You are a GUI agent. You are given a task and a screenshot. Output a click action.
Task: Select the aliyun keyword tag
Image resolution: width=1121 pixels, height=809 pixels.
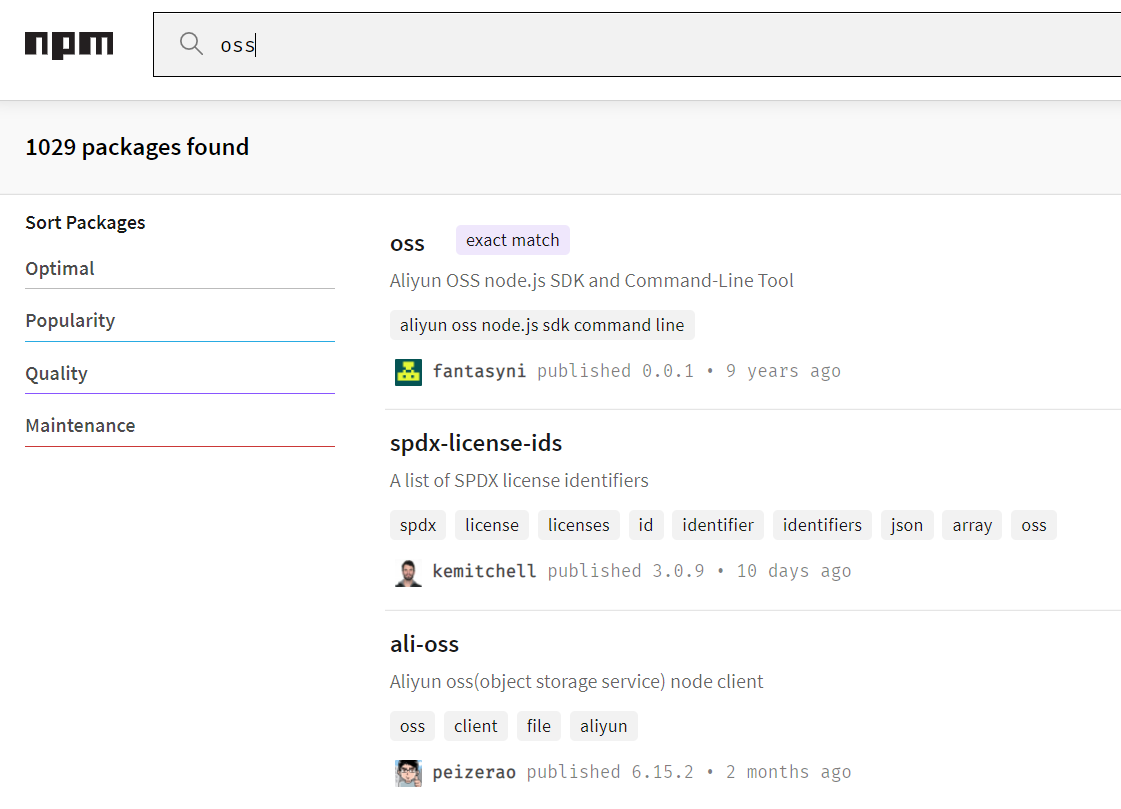(x=603, y=726)
